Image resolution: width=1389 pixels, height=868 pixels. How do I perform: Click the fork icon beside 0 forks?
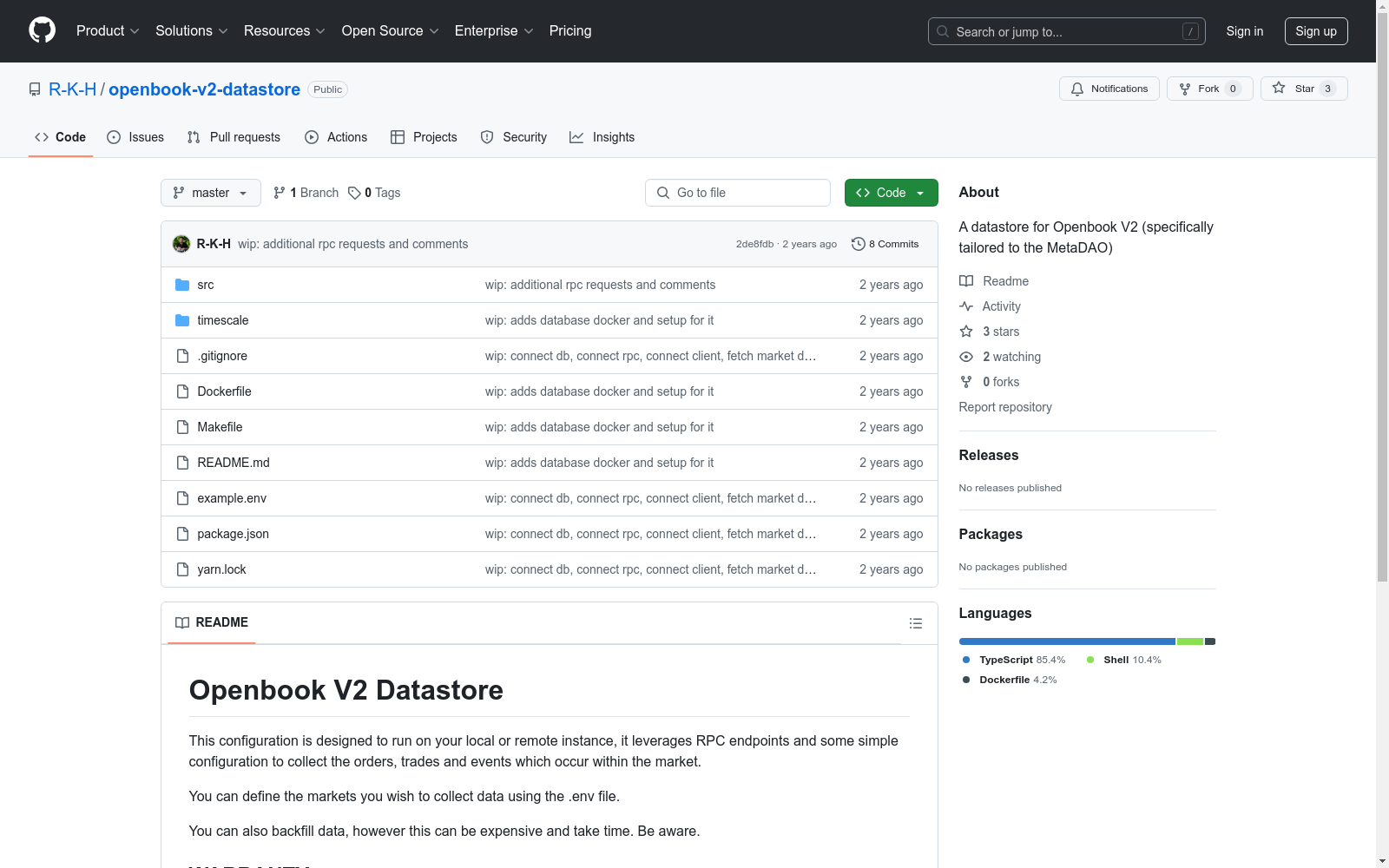(x=966, y=382)
